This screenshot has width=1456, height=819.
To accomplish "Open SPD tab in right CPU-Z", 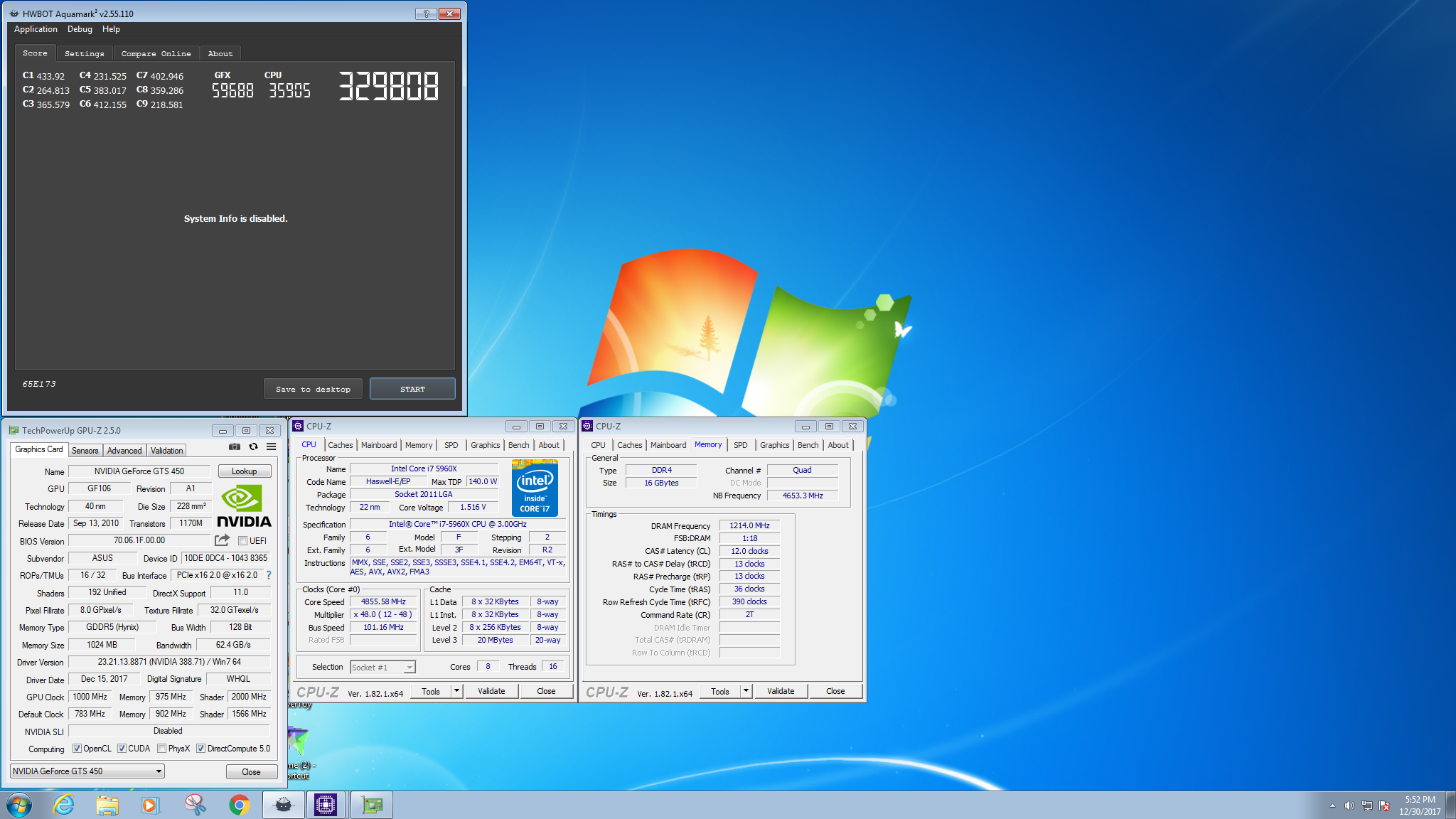I will pos(740,445).
